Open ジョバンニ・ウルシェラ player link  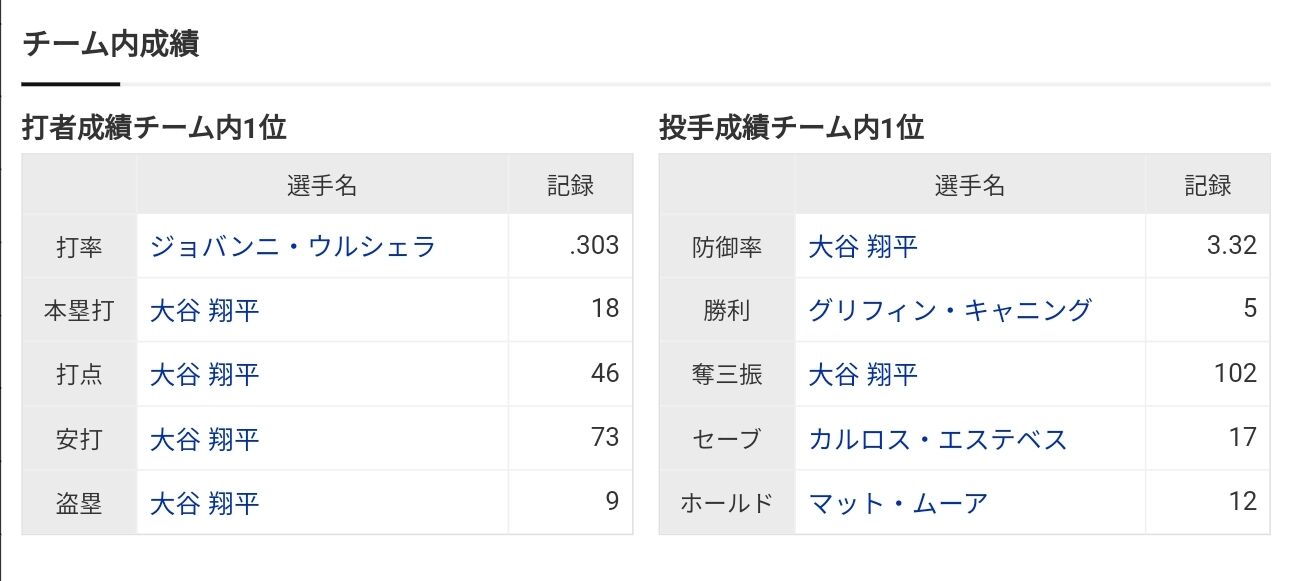coord(293,246)
